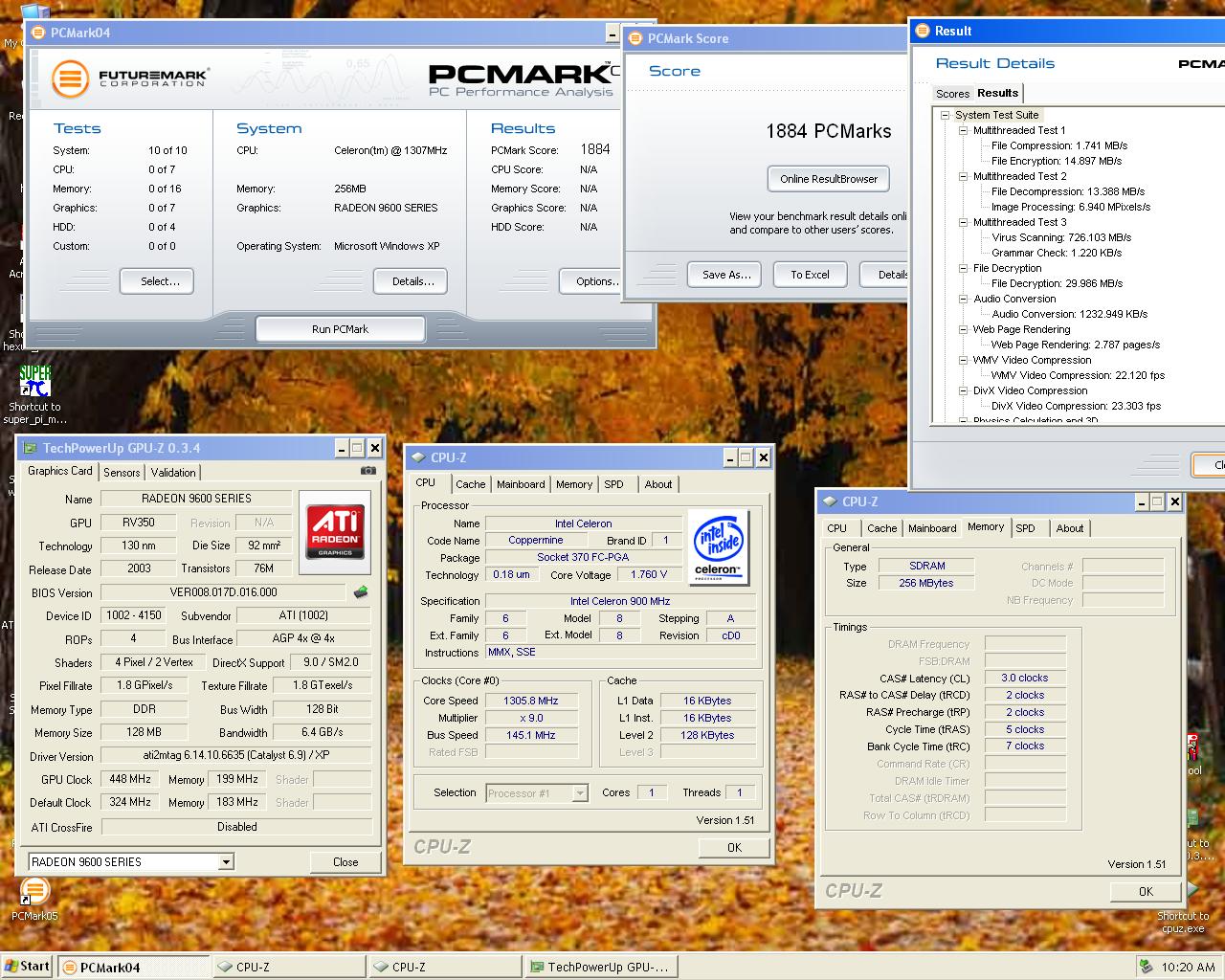Screen dimensions: 1225x980
Task: Click Close button in GPU-Z
Action: 345,862
